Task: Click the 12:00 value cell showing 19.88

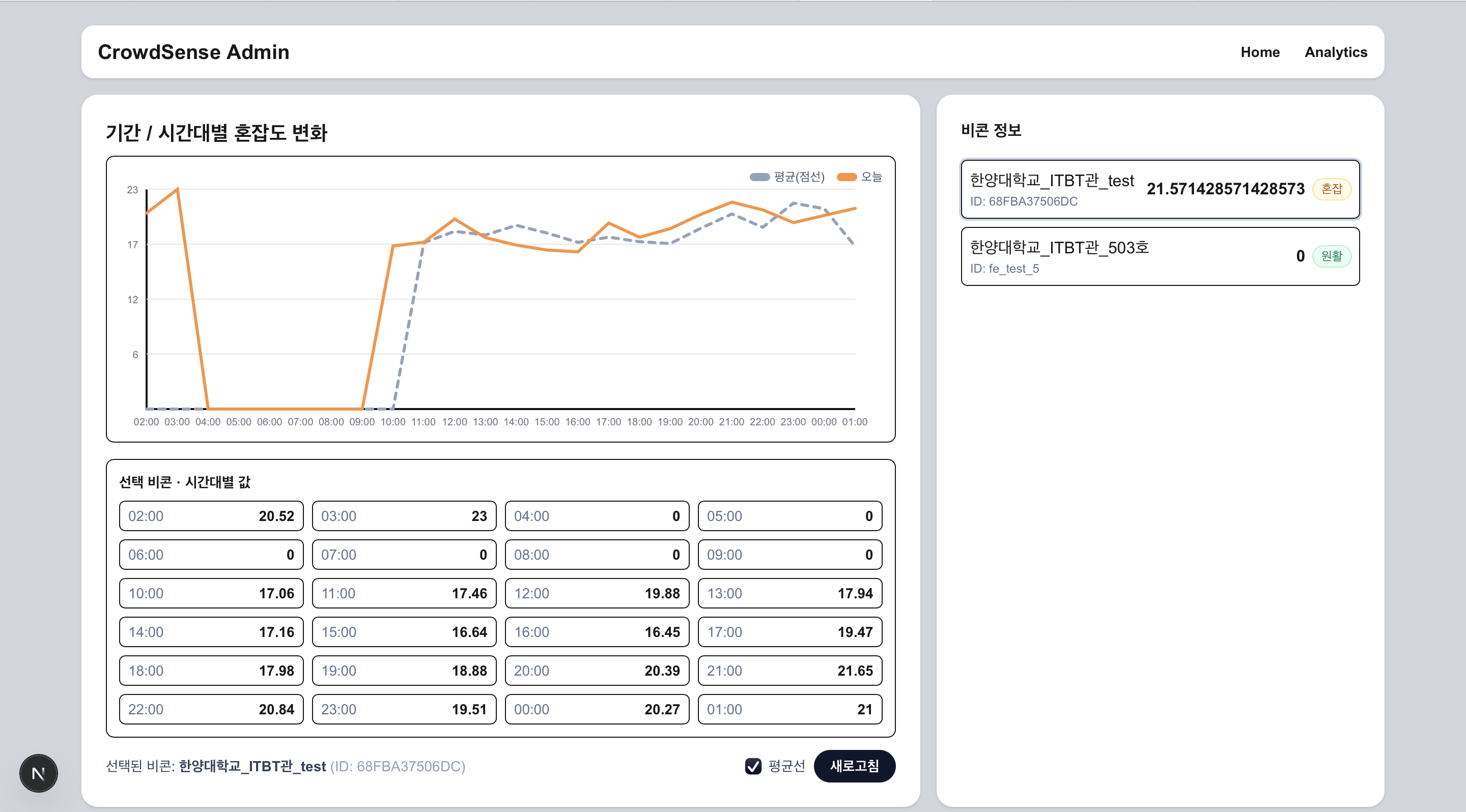Action: tap(597, 593)
